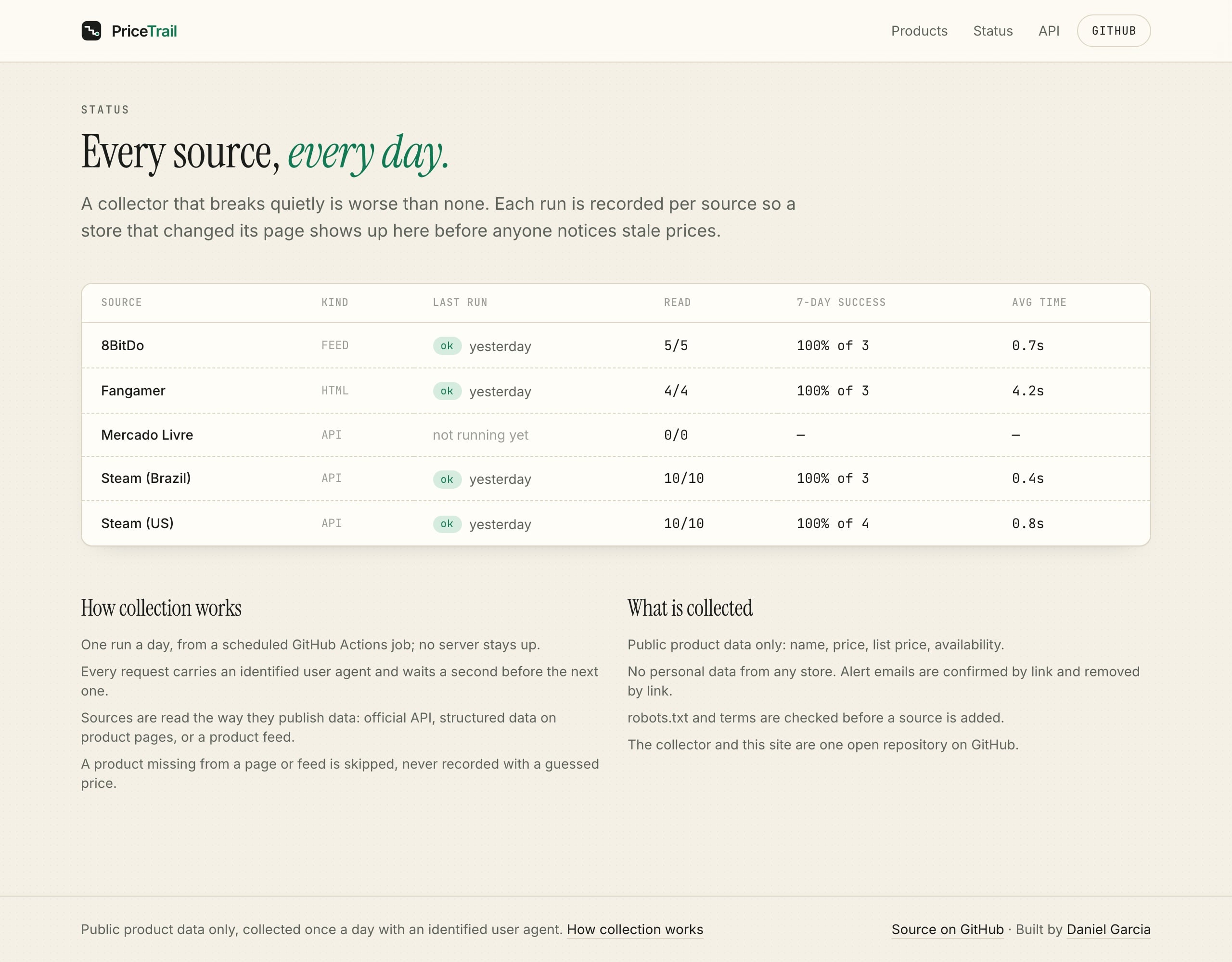
Task: Open the Products nav item
Action: 919,31
